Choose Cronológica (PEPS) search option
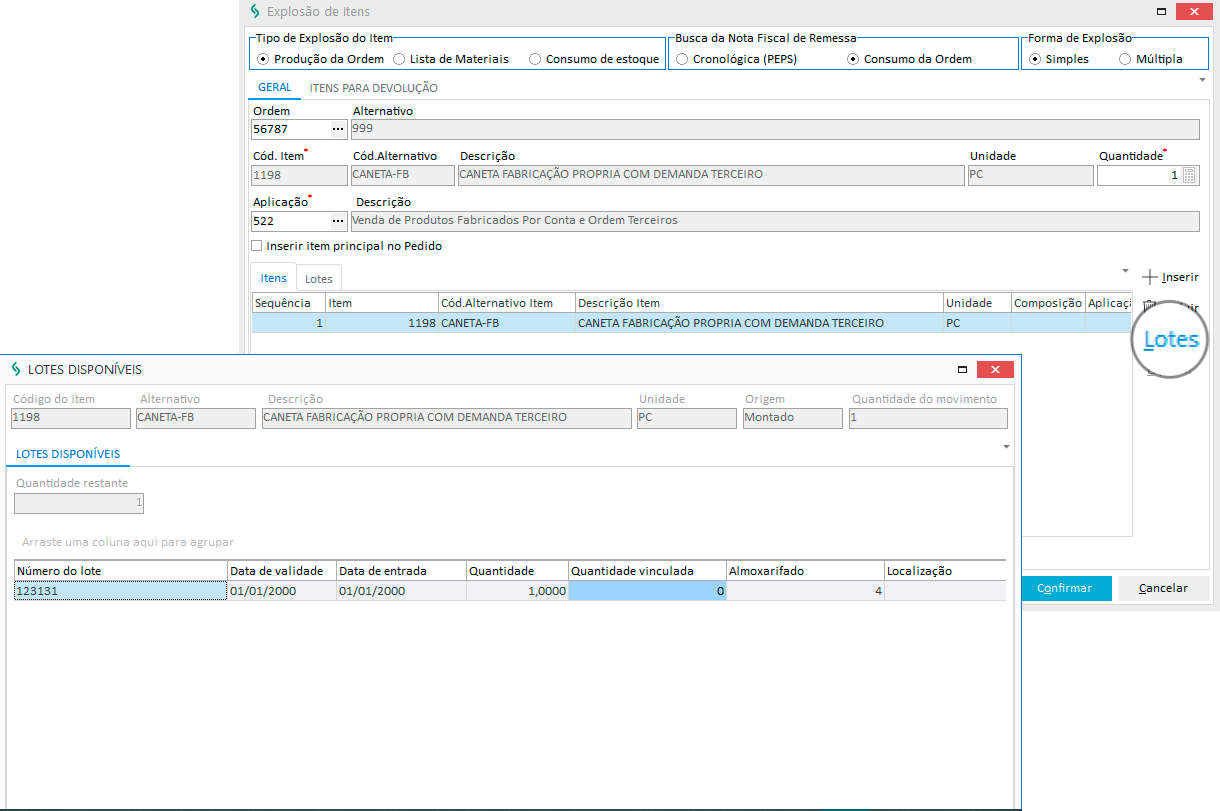Screen dimensions: 1220x811 [x=682, y=59]
